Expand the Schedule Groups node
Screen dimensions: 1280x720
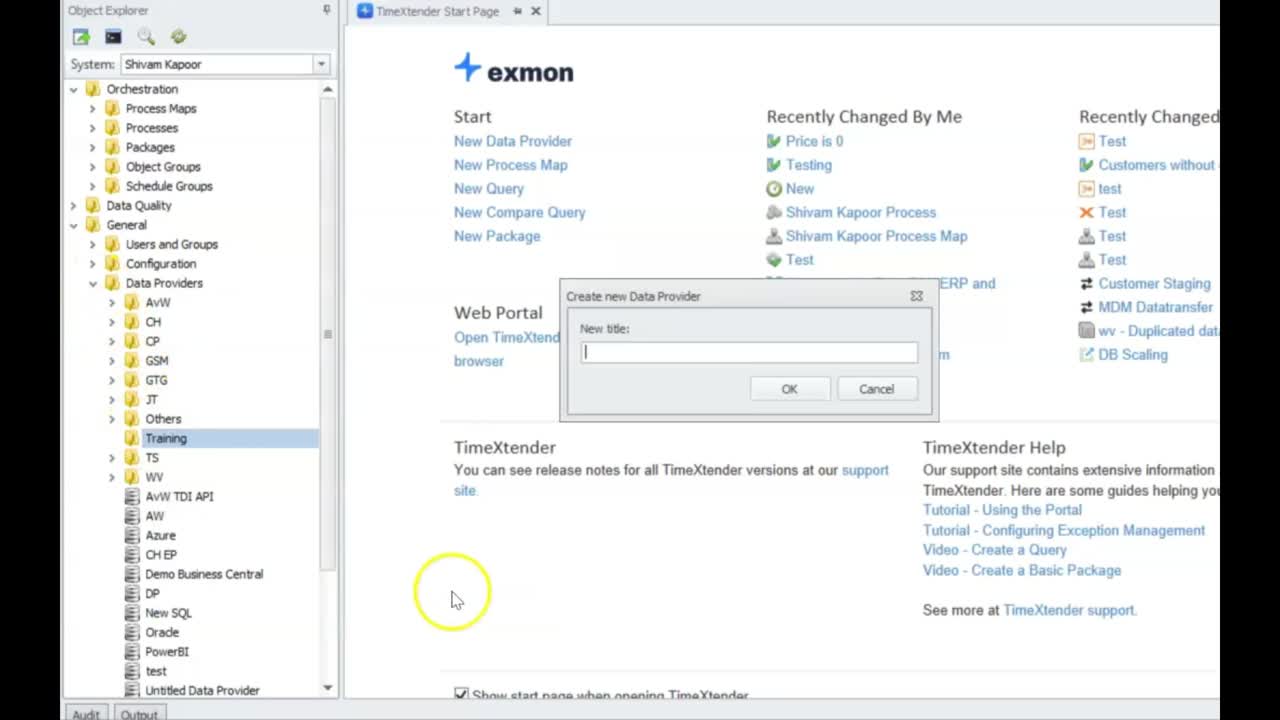click(92, 187)
